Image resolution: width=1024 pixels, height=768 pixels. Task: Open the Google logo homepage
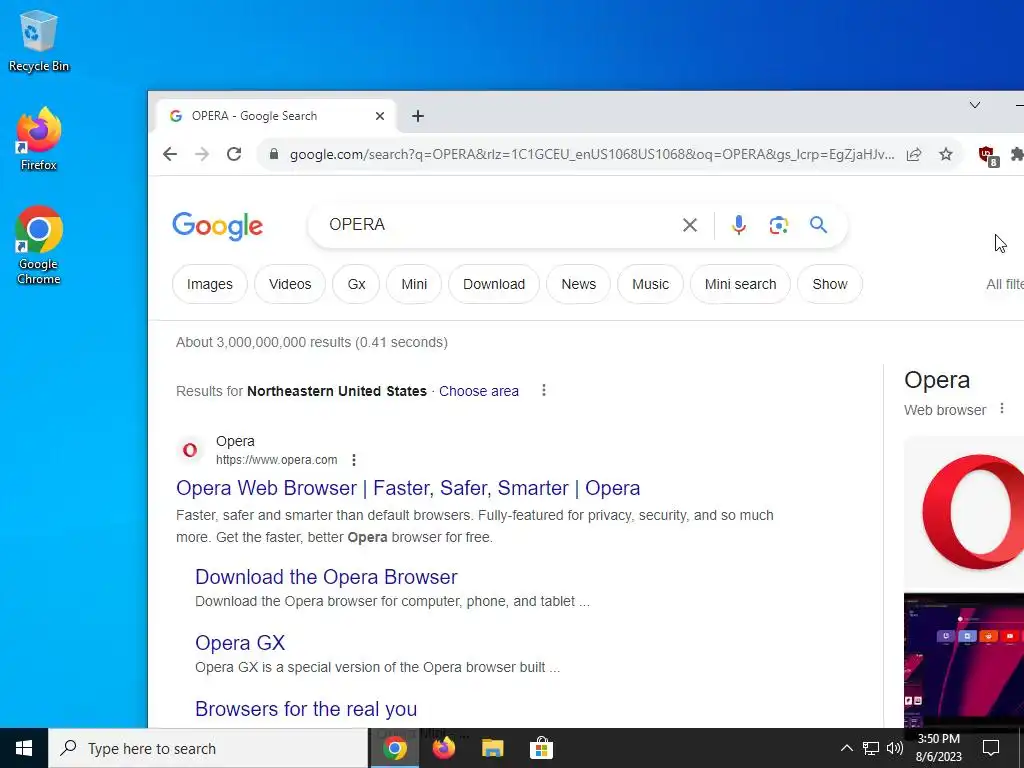pos(217,226)
